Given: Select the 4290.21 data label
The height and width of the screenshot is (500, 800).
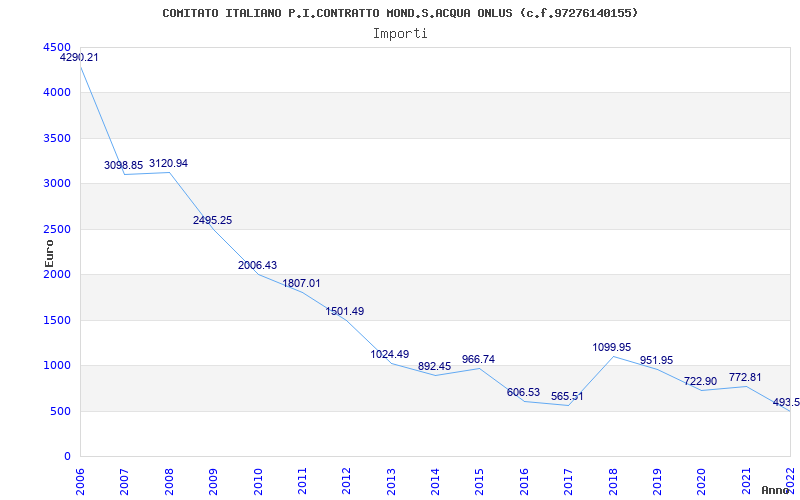Looking at the screenshot, I should click(79, 58).
